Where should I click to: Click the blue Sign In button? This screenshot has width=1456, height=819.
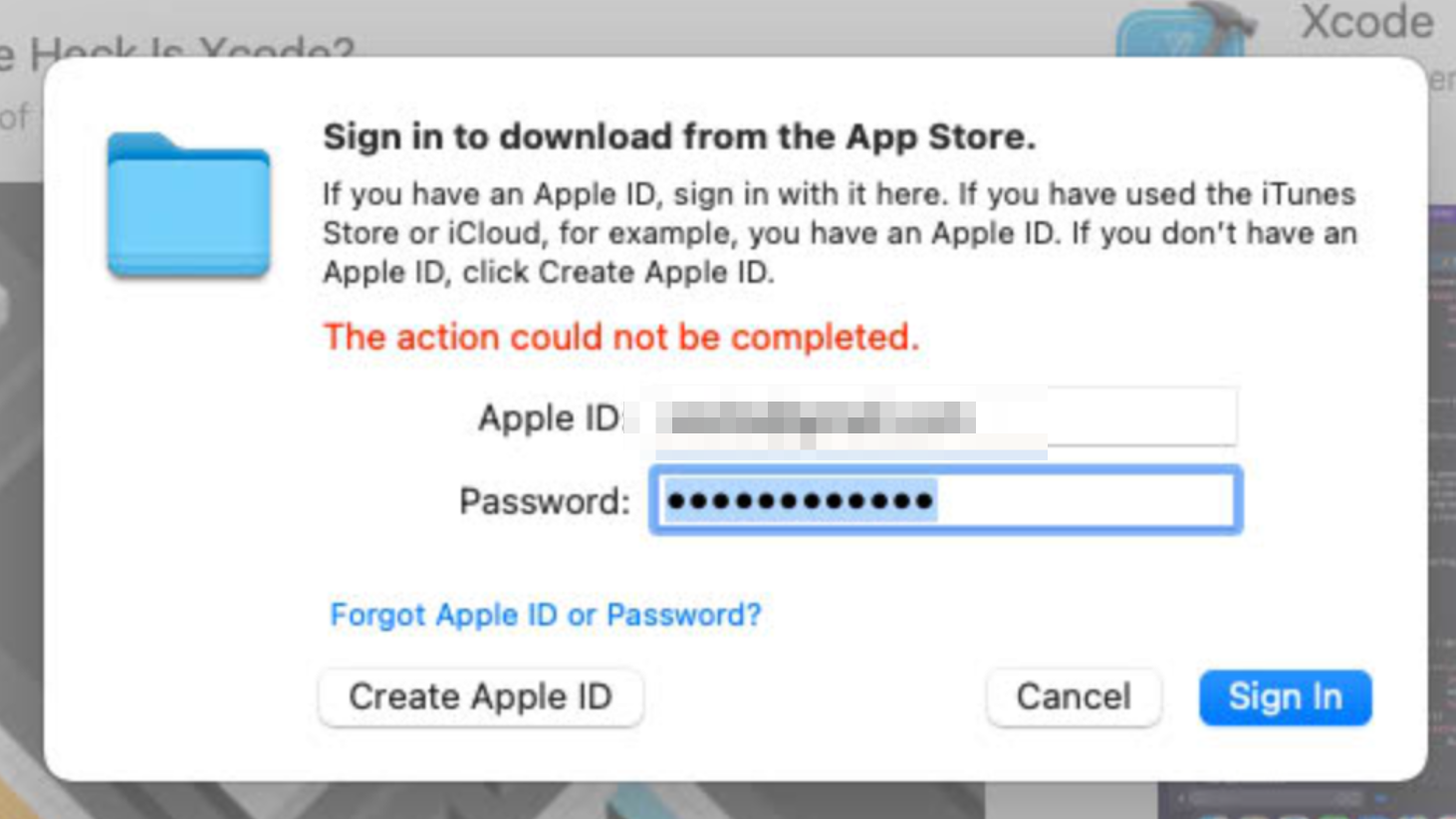click(x=1285, y=696)
